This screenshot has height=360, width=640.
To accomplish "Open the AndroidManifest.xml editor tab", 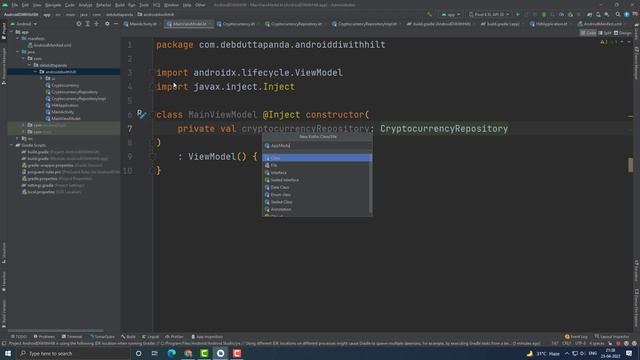I will coord(602,24).
